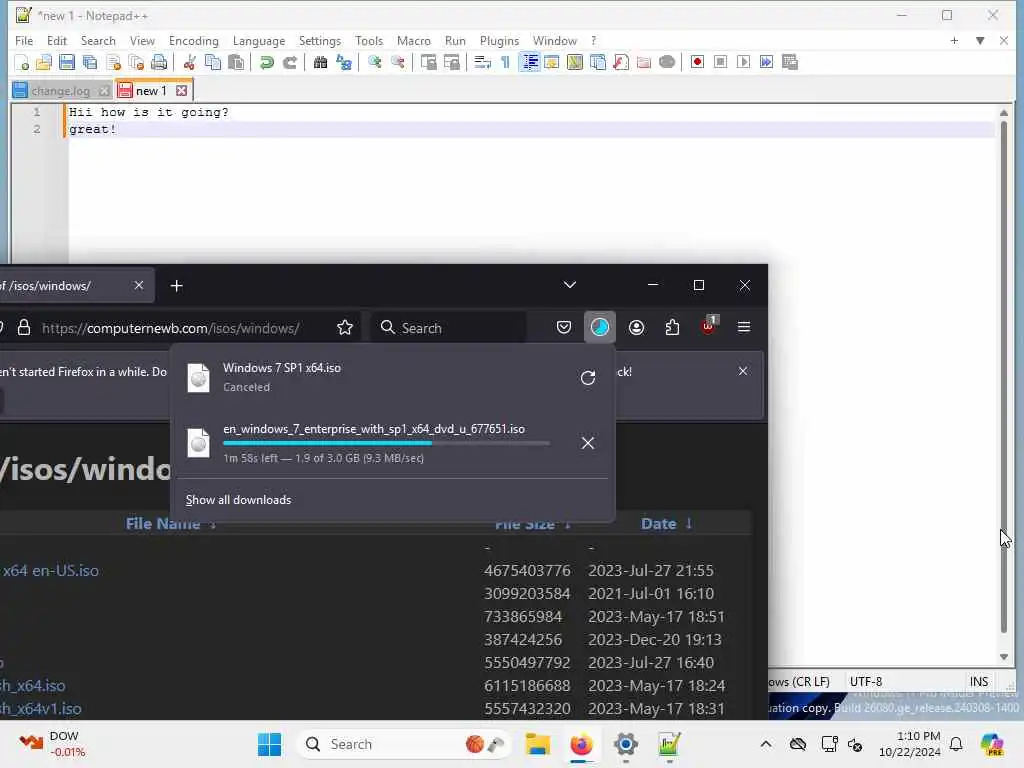Undo last edit with green arrow
Viewport: 1024px width, 768px height.
(266, 62)
